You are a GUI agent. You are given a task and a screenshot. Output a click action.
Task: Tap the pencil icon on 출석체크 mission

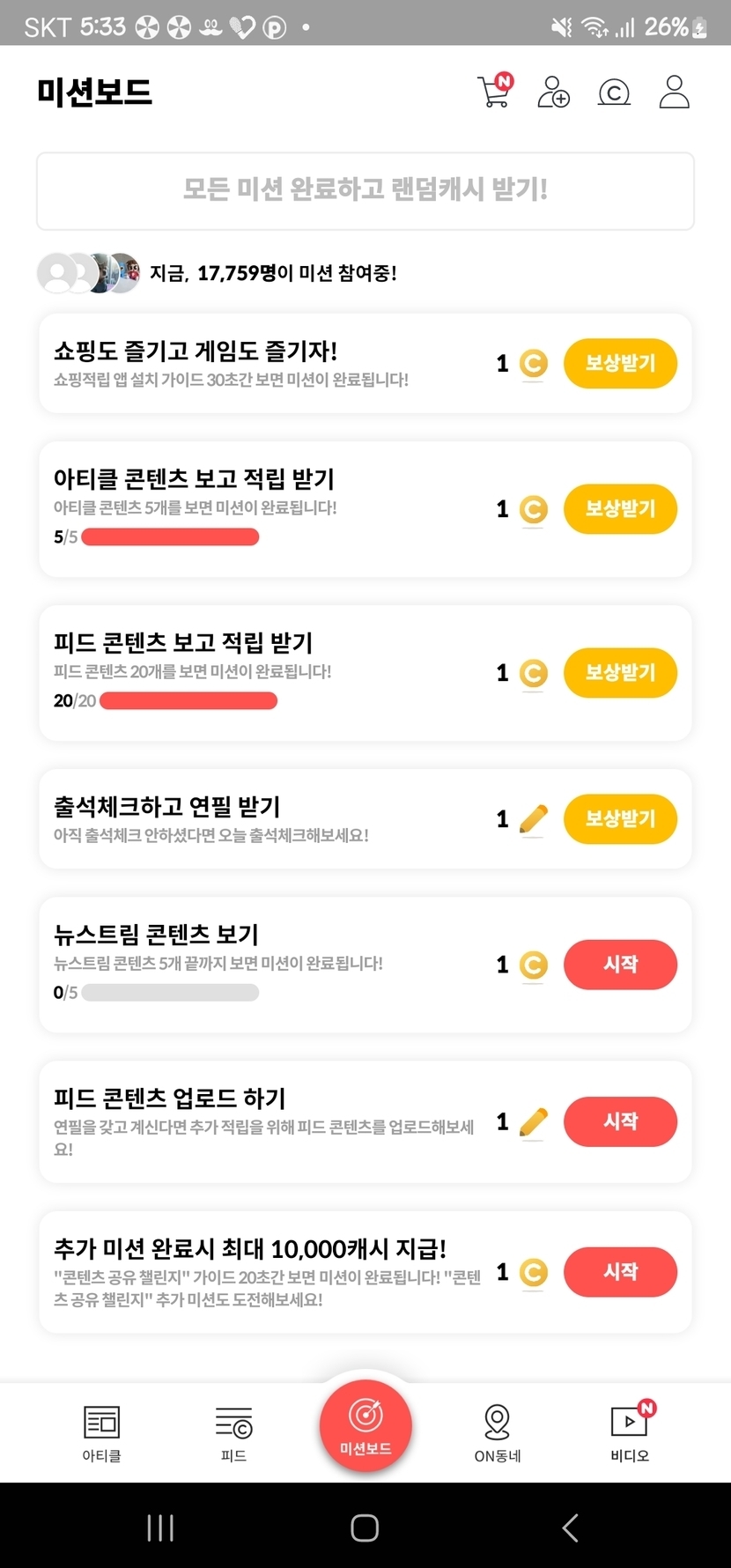[533, 819]
